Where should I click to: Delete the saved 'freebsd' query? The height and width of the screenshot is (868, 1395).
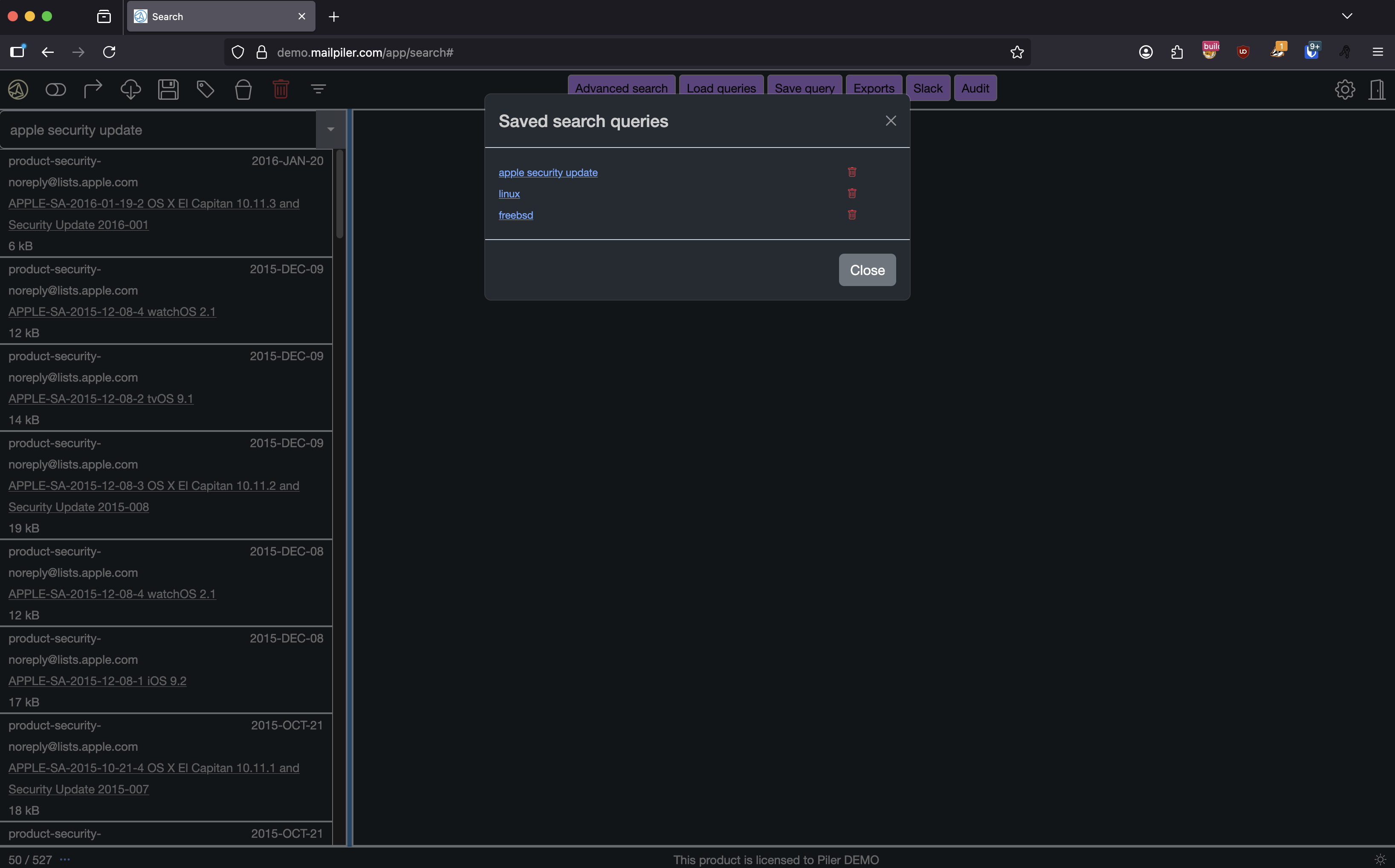tap(852, 215)
